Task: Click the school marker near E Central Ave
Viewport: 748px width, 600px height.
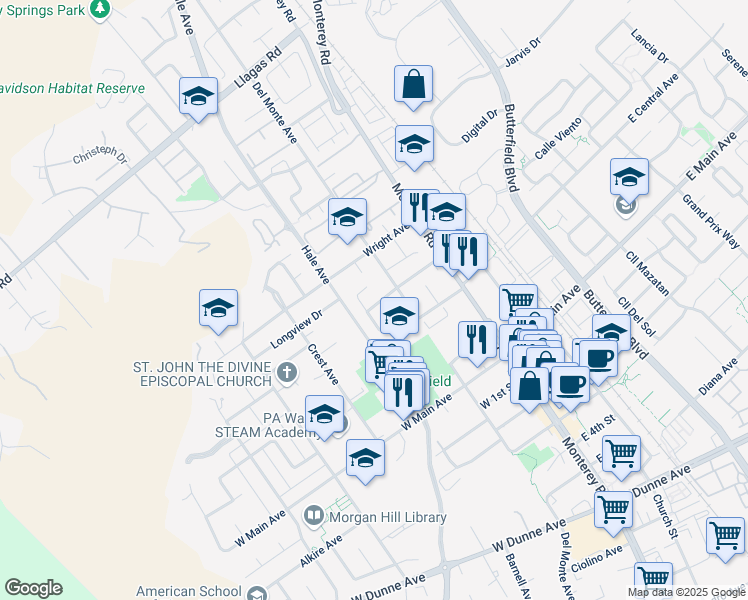Action: [629, 178]
